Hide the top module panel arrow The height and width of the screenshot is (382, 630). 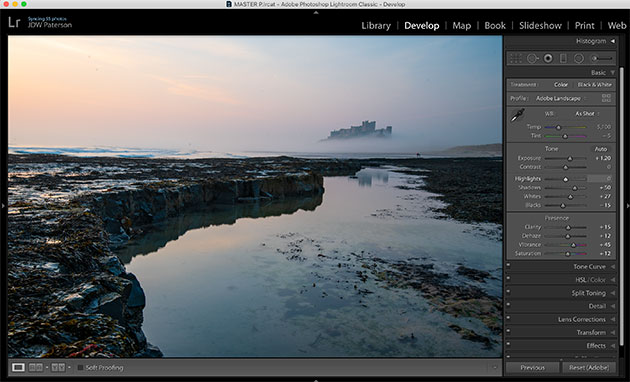pyautogui.click(x=316, y=12)
